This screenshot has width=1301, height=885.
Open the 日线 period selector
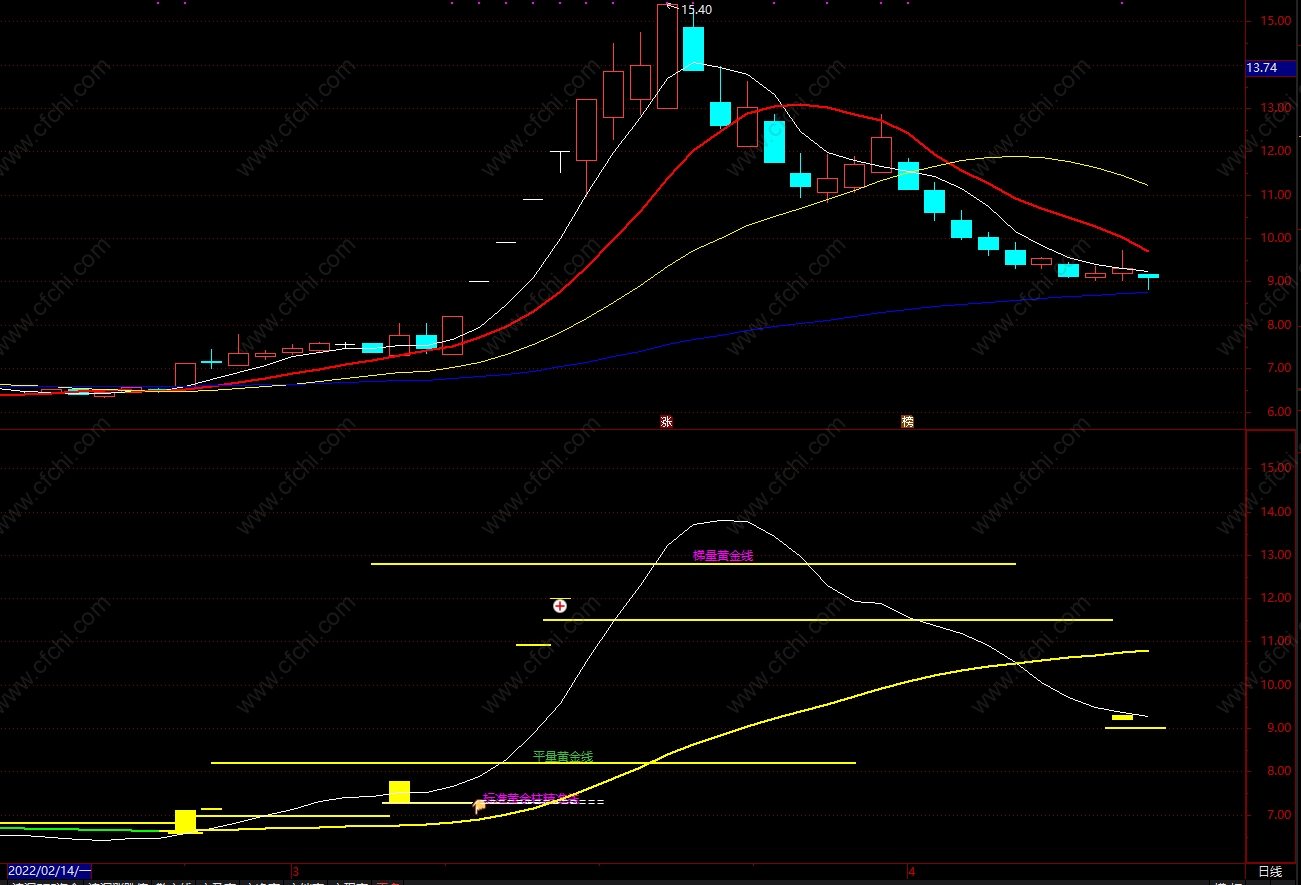point(1270,872)
